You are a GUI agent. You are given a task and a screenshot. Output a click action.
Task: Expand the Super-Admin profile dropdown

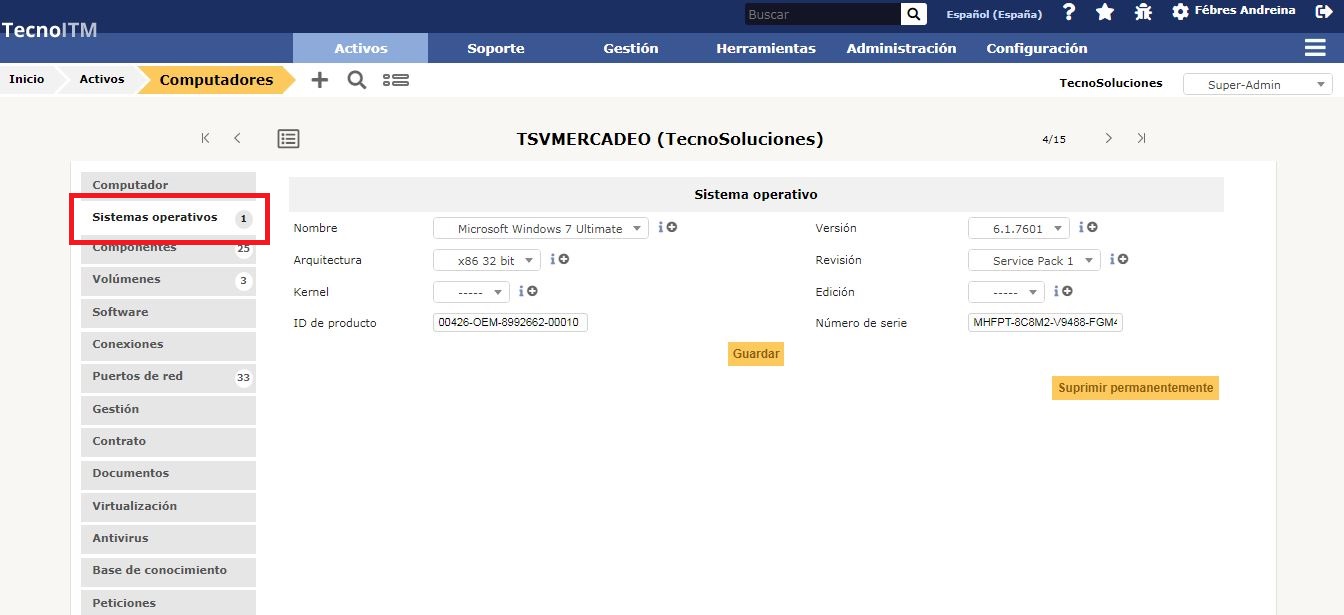(x=1257, y=85)
